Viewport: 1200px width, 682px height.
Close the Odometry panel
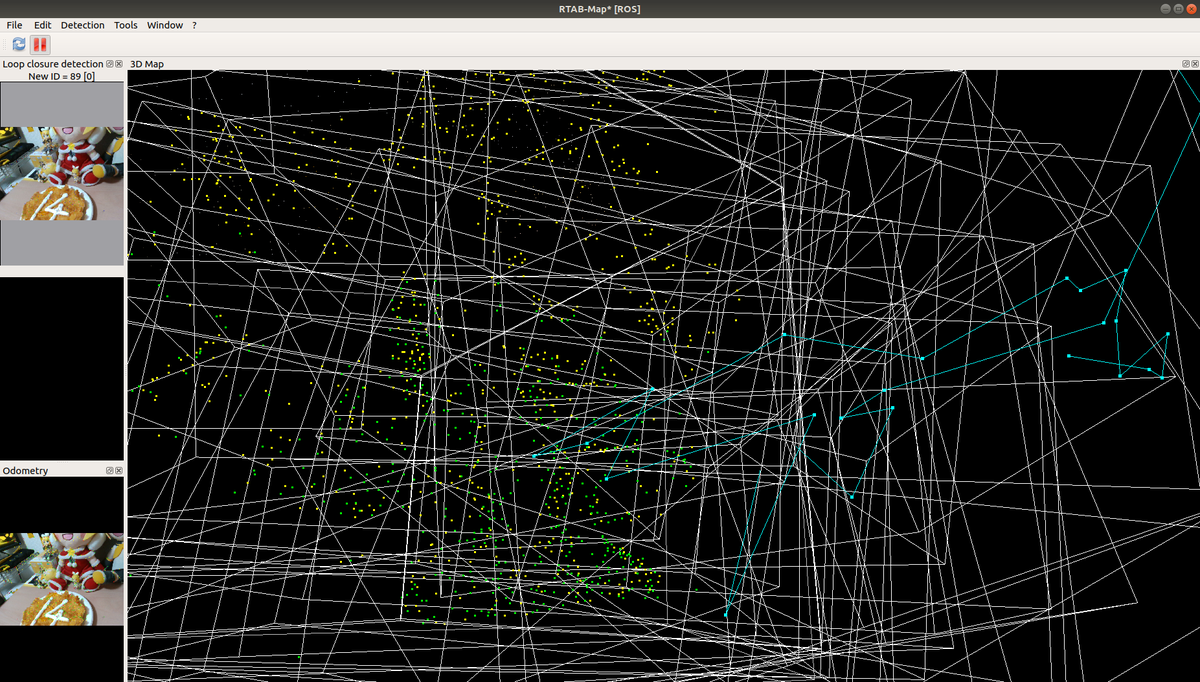[119, 470]
